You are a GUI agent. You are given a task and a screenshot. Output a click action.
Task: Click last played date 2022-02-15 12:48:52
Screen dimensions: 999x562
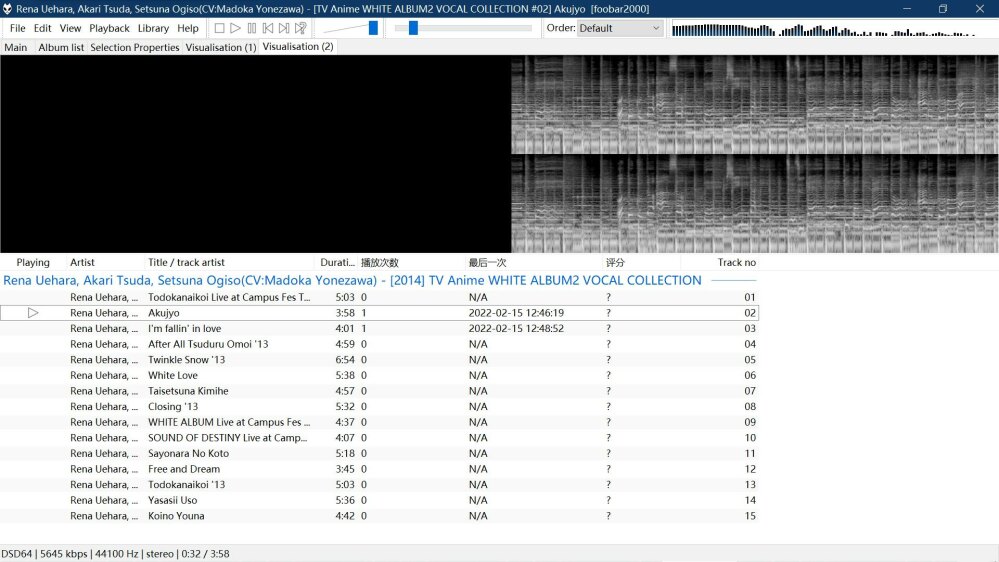pyautogui.click(x=516, y=329)
